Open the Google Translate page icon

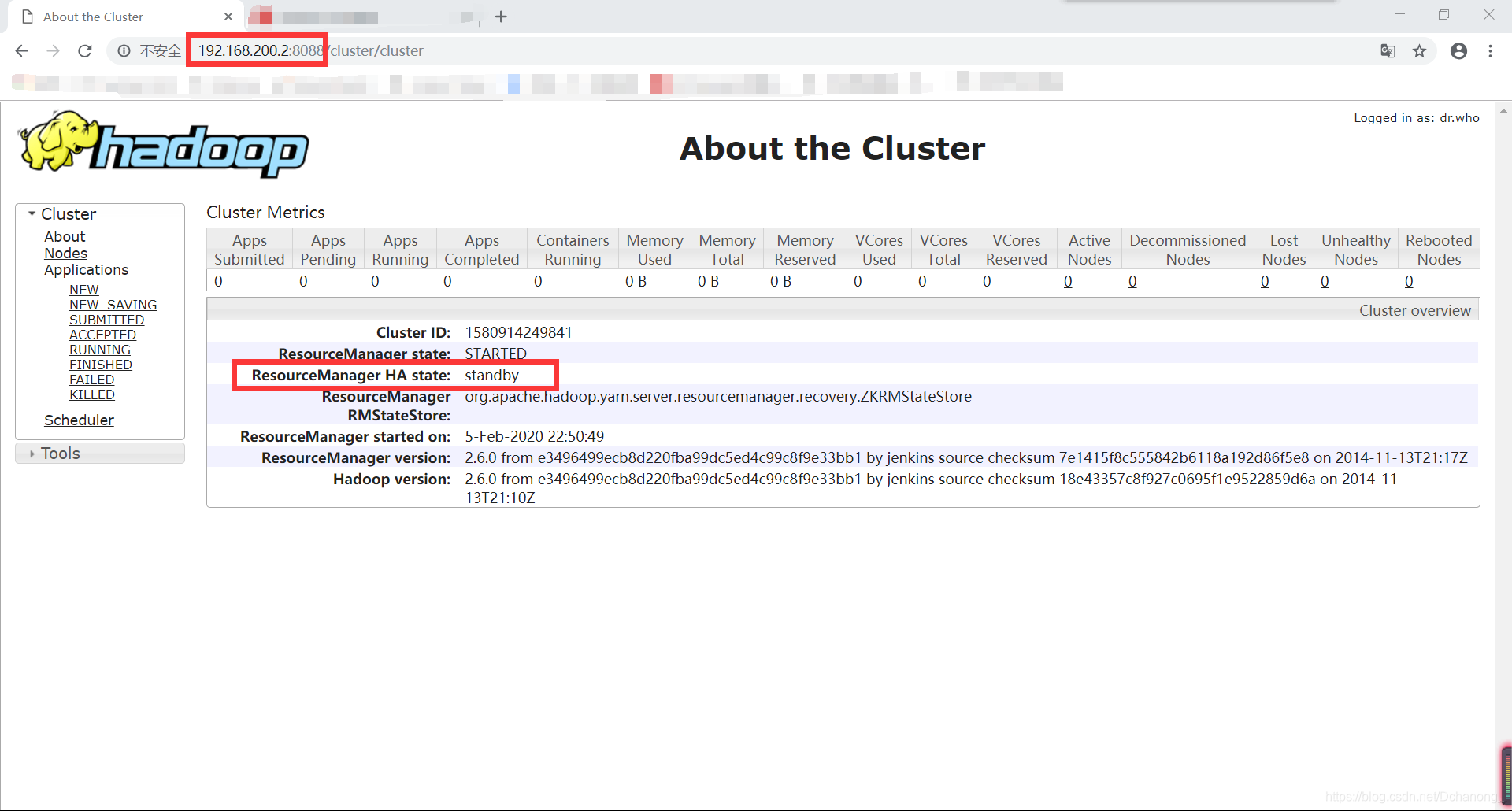pyautogui.click(x=1388, y=51)
